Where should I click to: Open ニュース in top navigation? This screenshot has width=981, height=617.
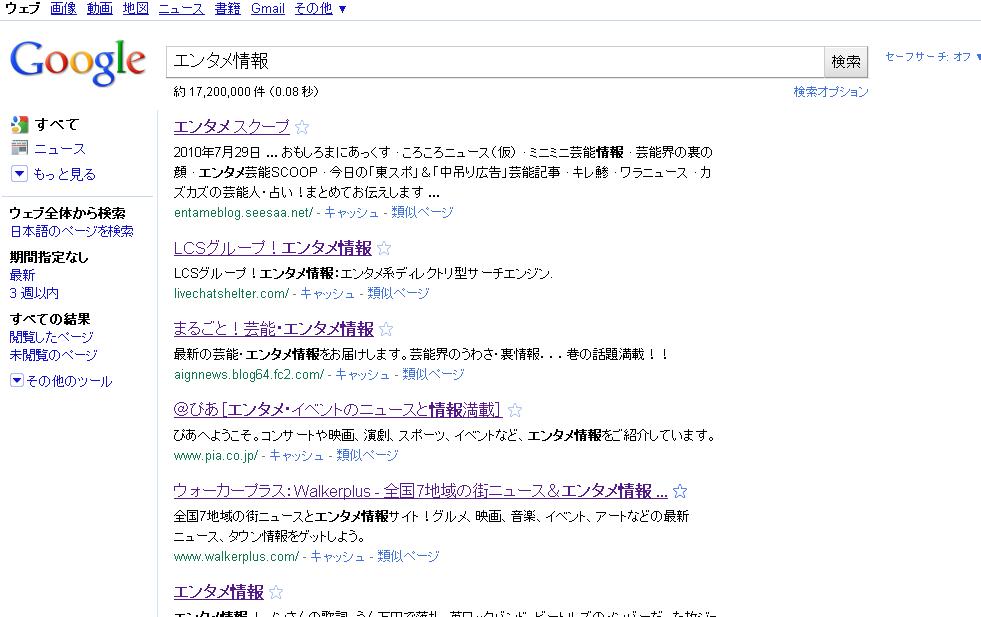[181, 9]
